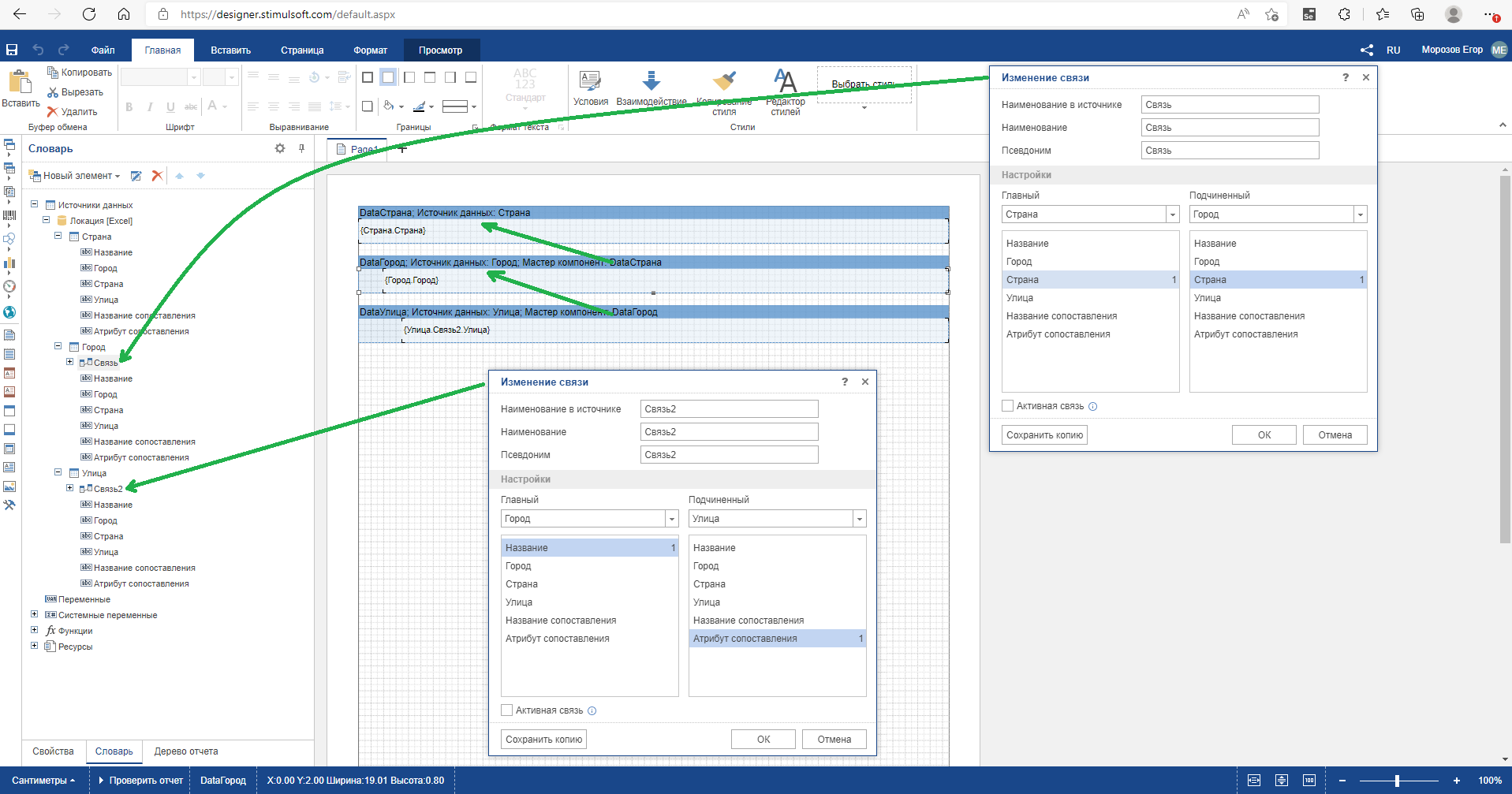The height and width of the screenshot is (794, 1512).
Task: Click the map globe icon in left sidebar
Action: (9, 312)
